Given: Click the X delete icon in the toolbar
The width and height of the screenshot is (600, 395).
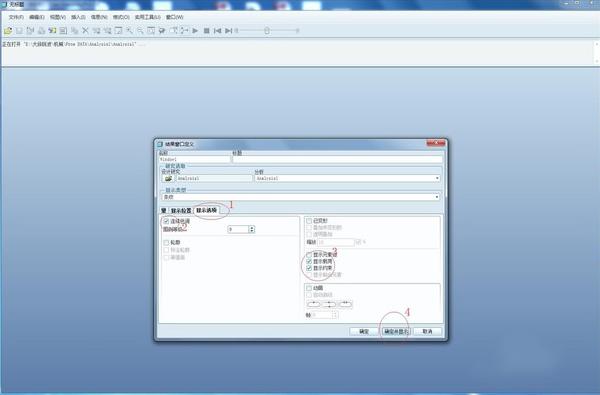Looking at the screenshot, I should pos(85,31).
